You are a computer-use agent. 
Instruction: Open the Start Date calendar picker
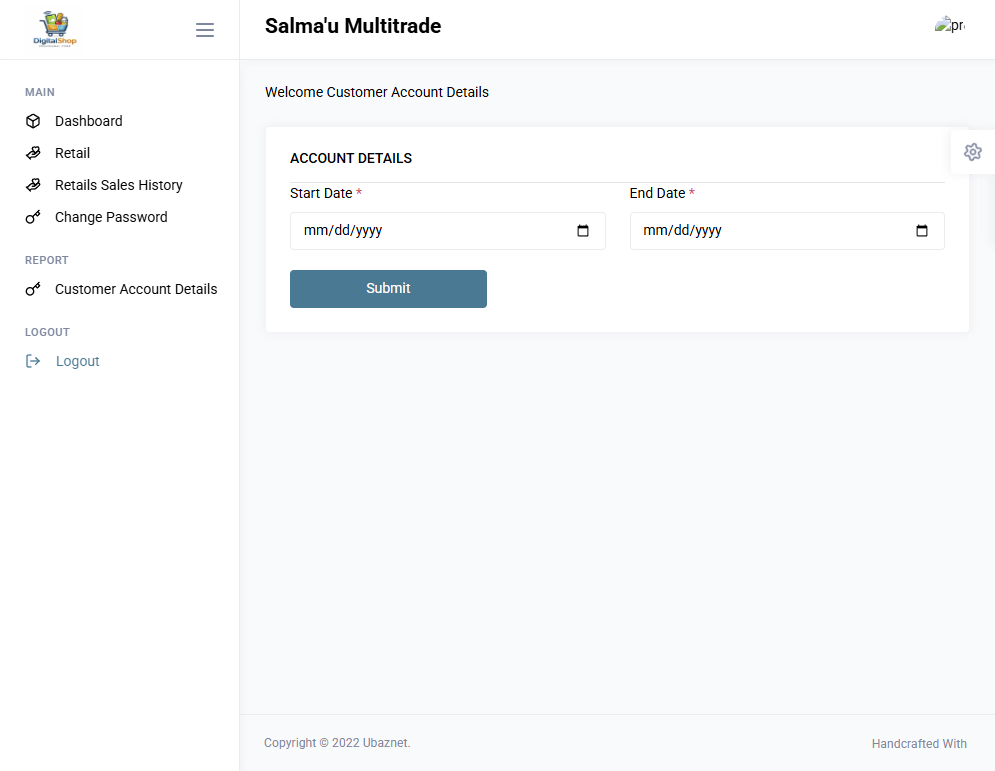[583, 231]
